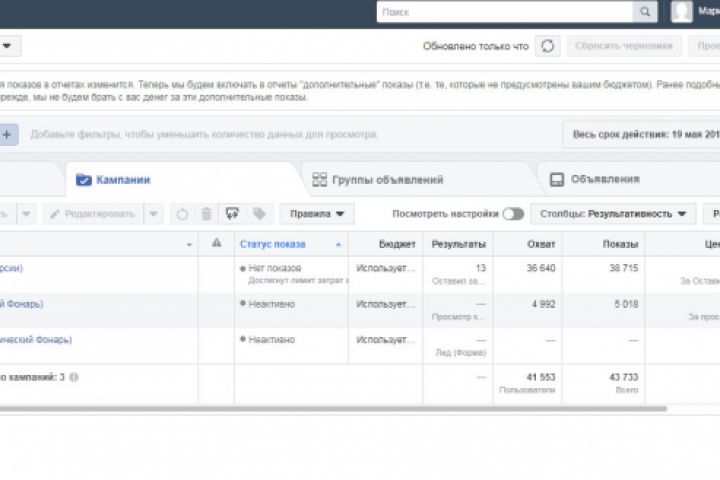Click the Результаты column header
This screenshot has height=480, width=720.
(458, 244)
